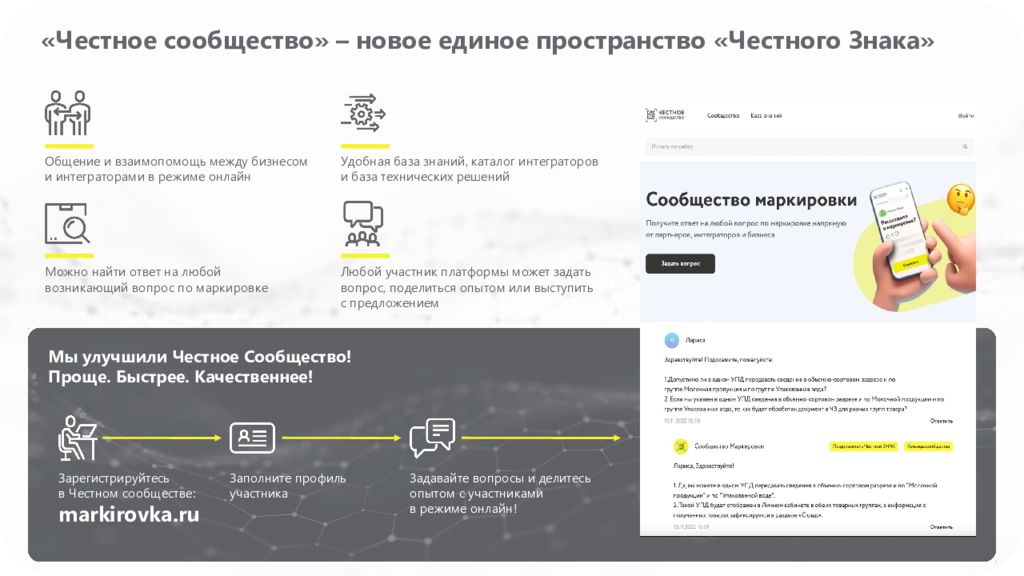Open the 'База знаний' menu item
1024x576 pixels.
[x=766, y=116]
